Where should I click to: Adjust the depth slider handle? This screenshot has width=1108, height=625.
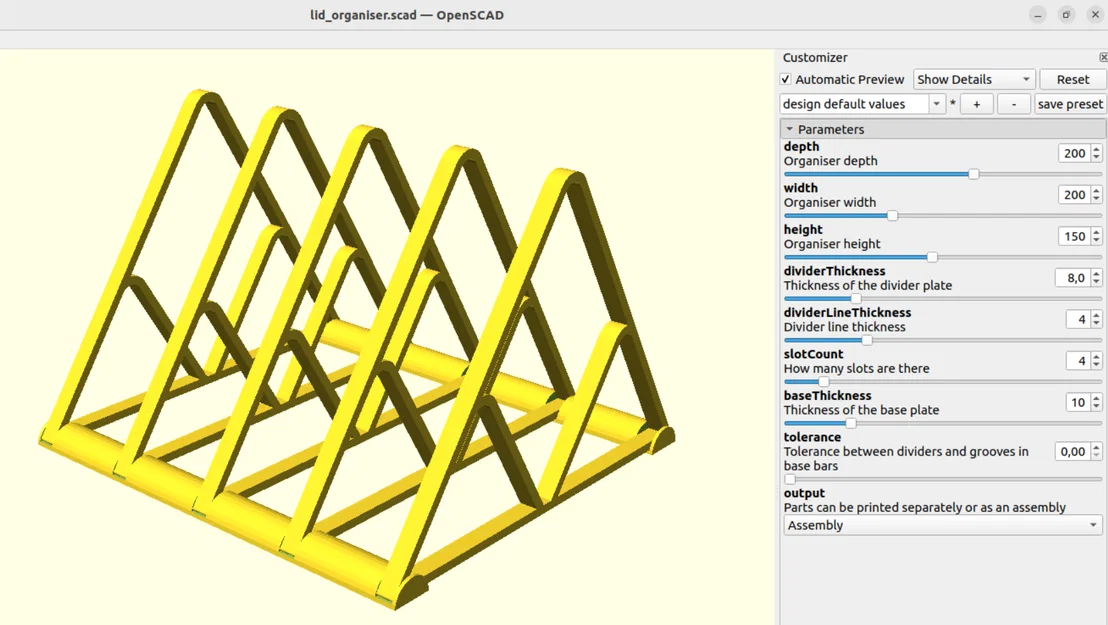coord(974,174)
